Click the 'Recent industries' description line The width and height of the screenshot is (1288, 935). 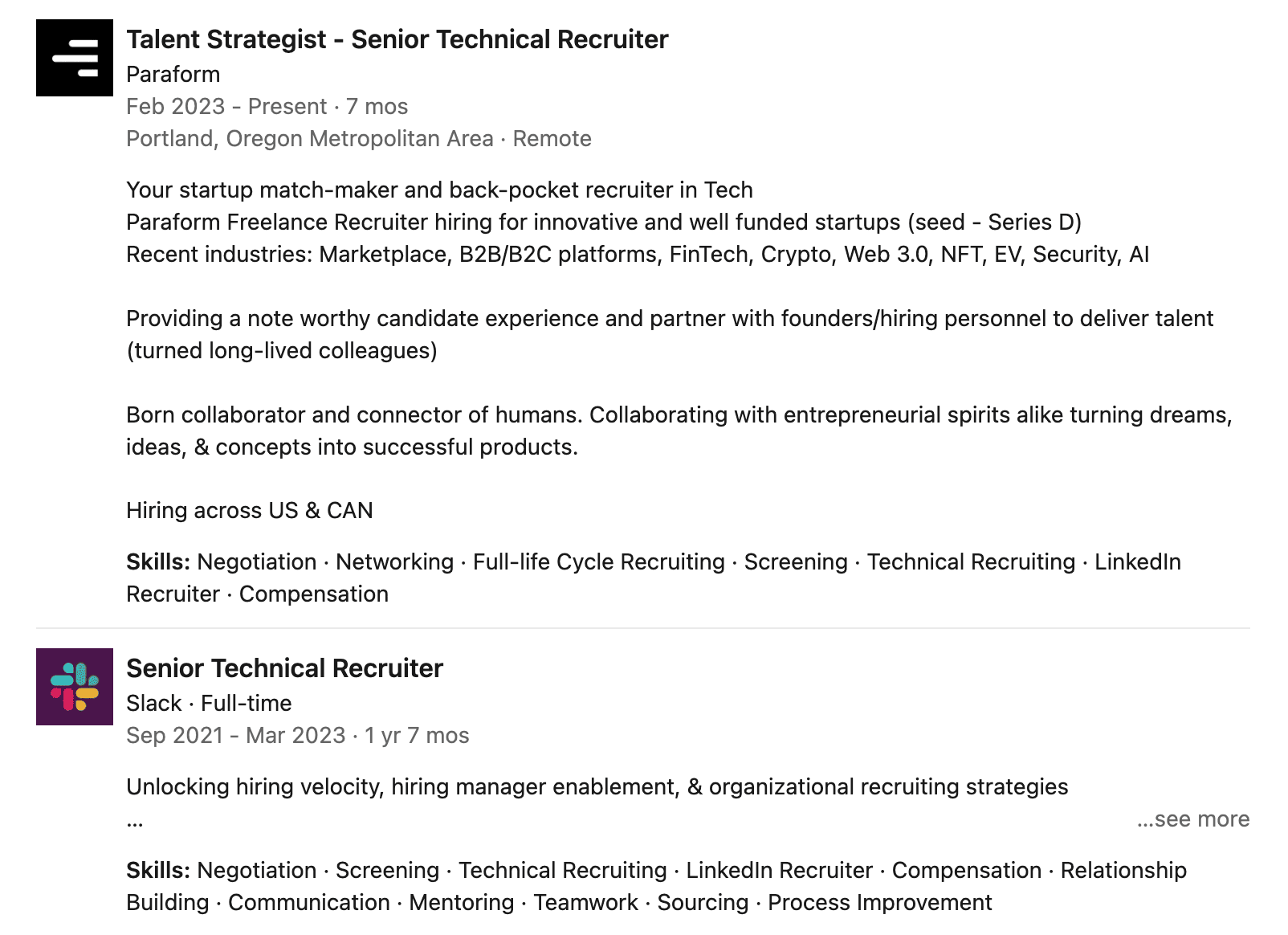pyautogui.click(x=637, y=255)
